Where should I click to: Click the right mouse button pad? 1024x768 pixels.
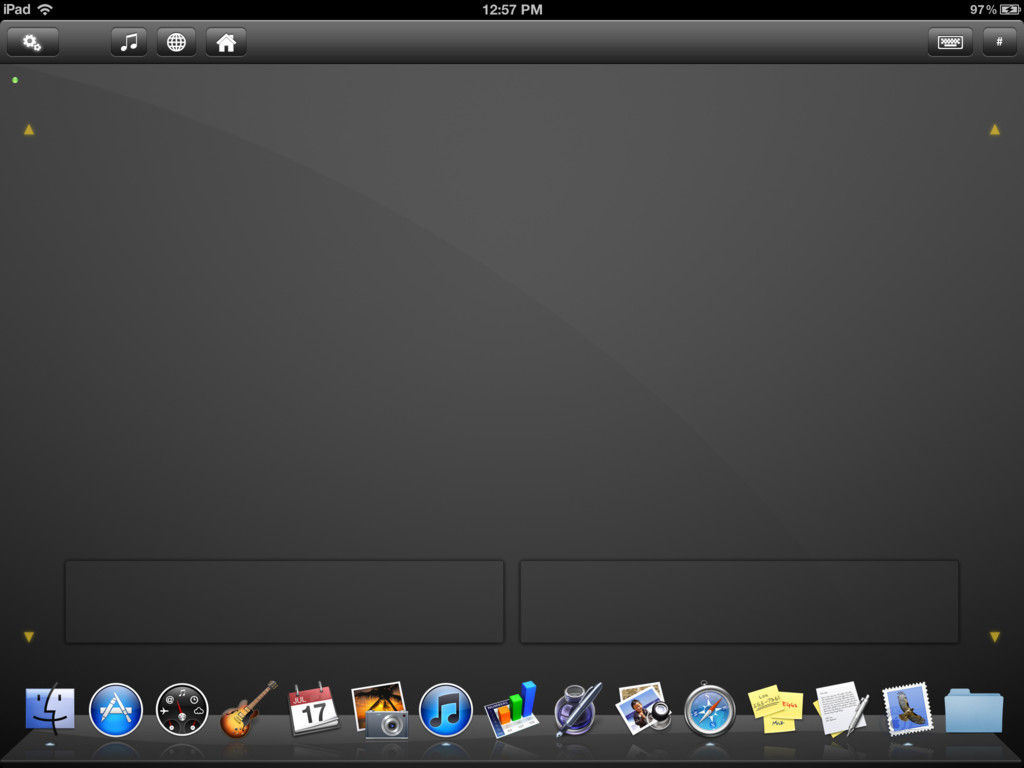(x=739, y=601)
